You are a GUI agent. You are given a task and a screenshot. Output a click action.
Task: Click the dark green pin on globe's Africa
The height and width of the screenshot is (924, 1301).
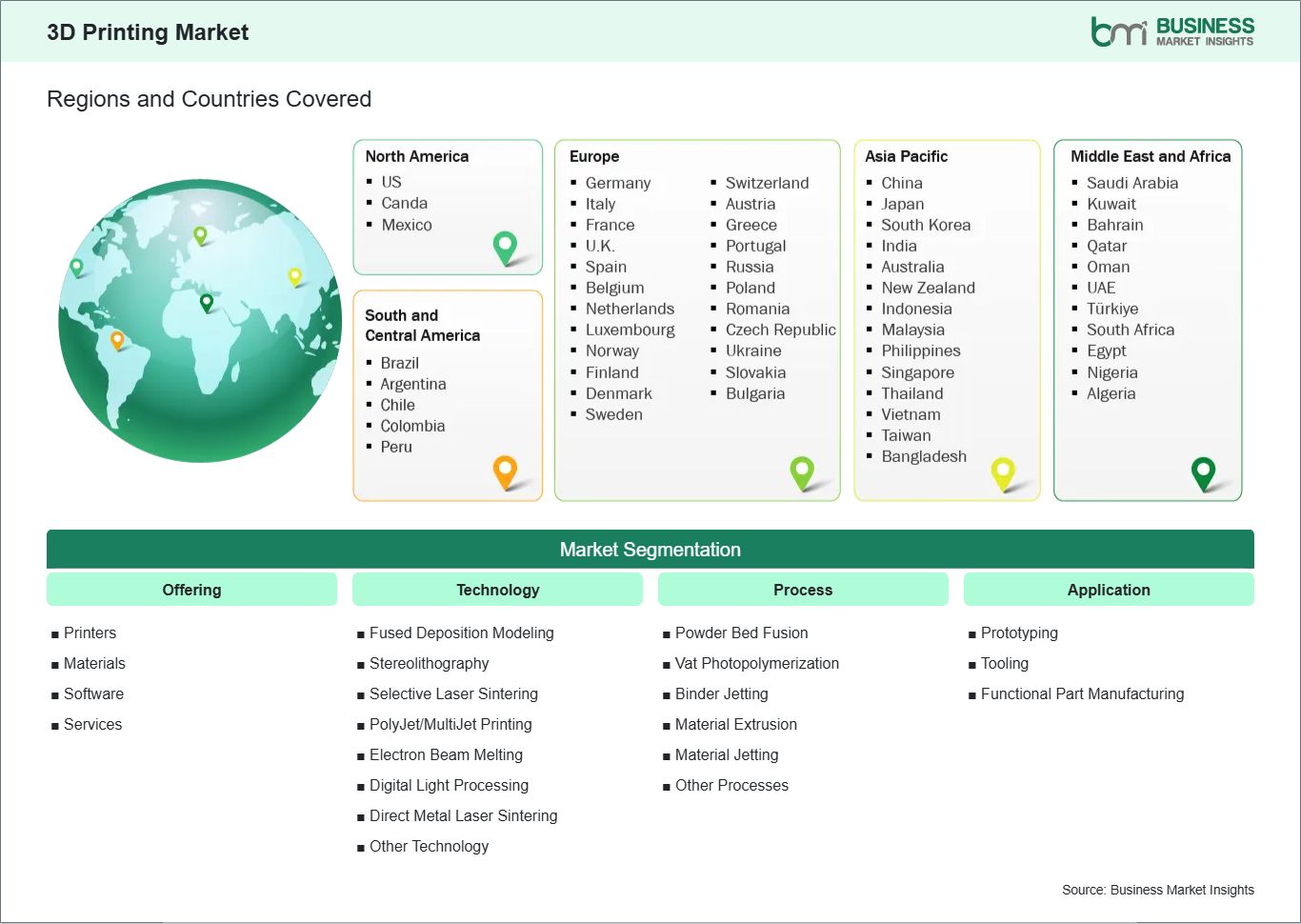point(207,303)
